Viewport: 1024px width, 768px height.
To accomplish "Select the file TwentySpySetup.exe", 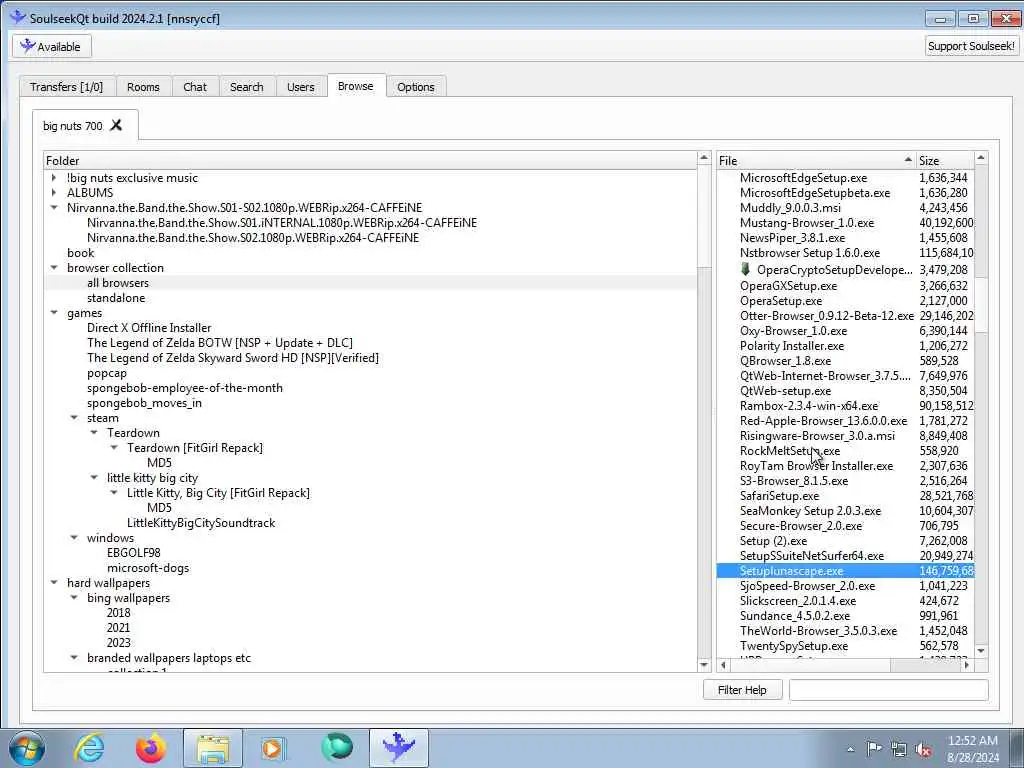I will click(x=794, y=646).
